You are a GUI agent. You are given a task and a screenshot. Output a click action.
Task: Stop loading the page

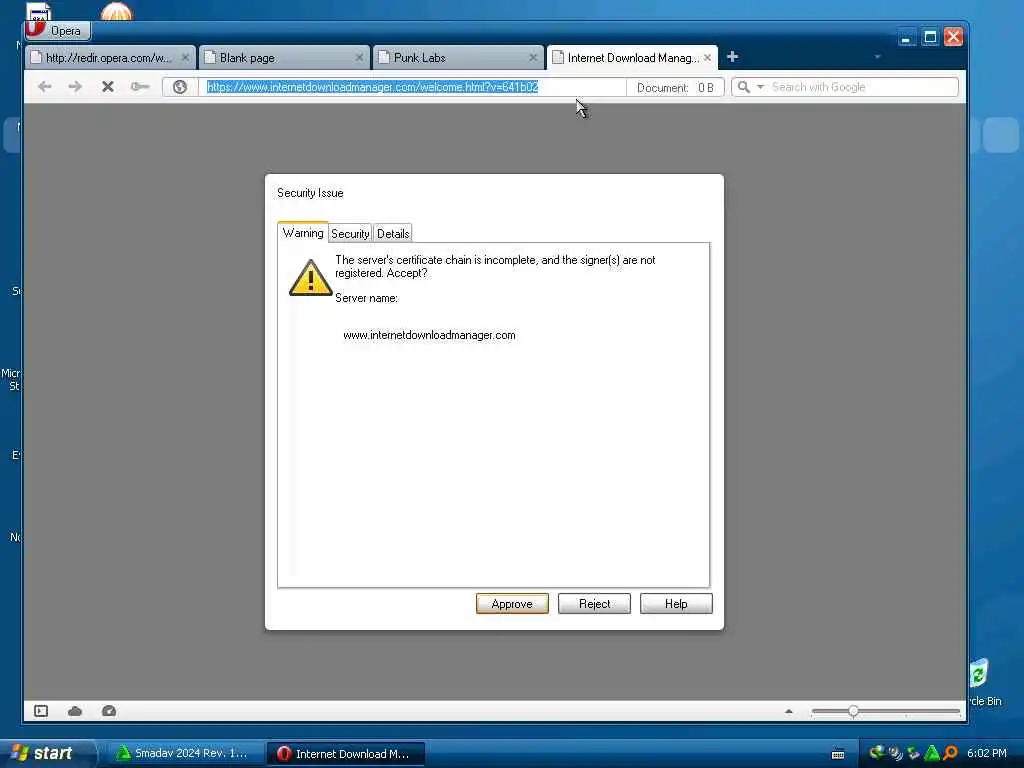tap(108, 86)
